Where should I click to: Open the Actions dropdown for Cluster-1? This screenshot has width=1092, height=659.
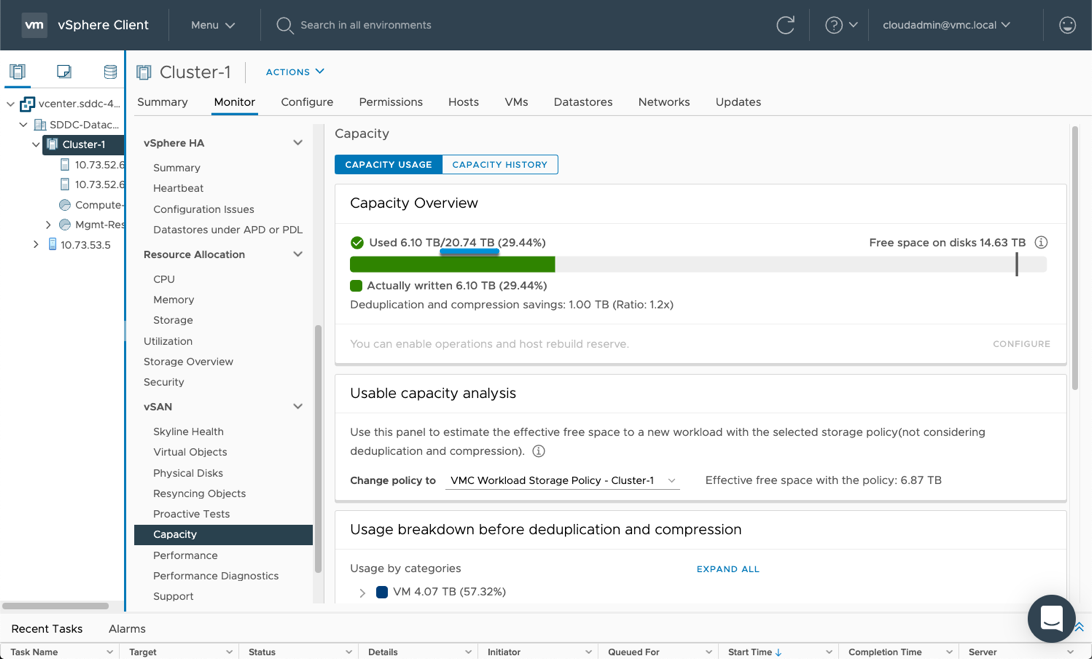(x=295, y=72)
